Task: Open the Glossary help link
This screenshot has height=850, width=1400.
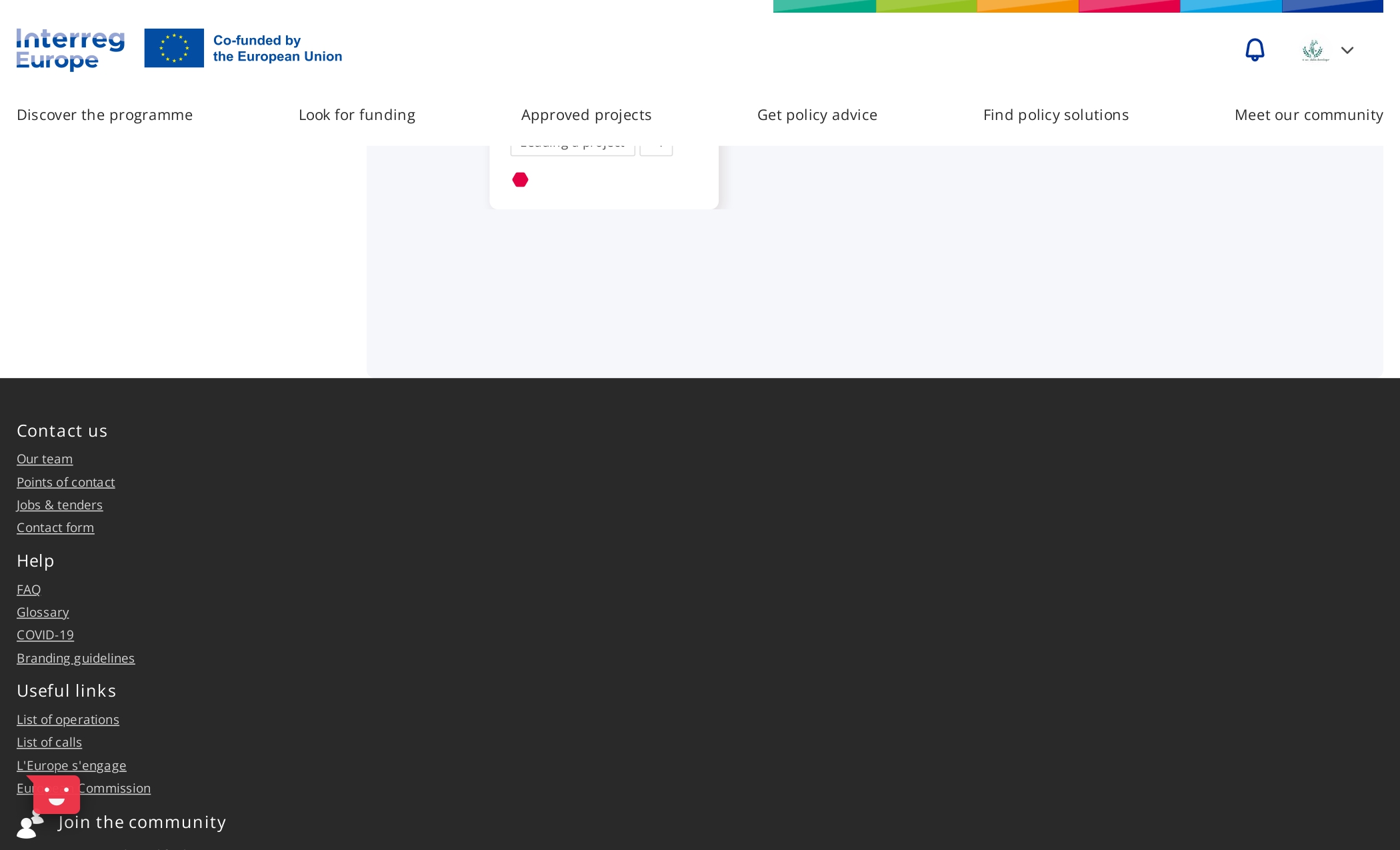Action: pos(43,613)
